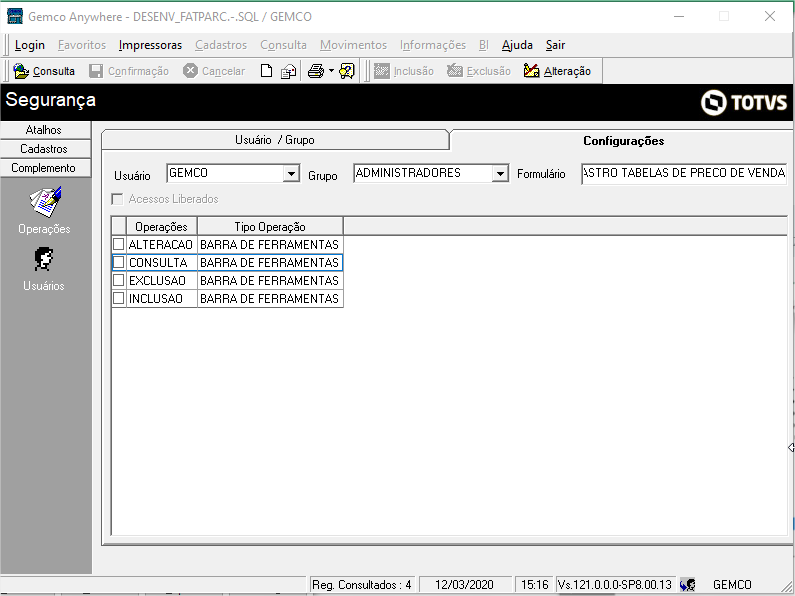Click the 12/03/2020 date in the status bar
The height and width of the screenshot is (596, 795).
pyautogui.click(x=464, y=585)
